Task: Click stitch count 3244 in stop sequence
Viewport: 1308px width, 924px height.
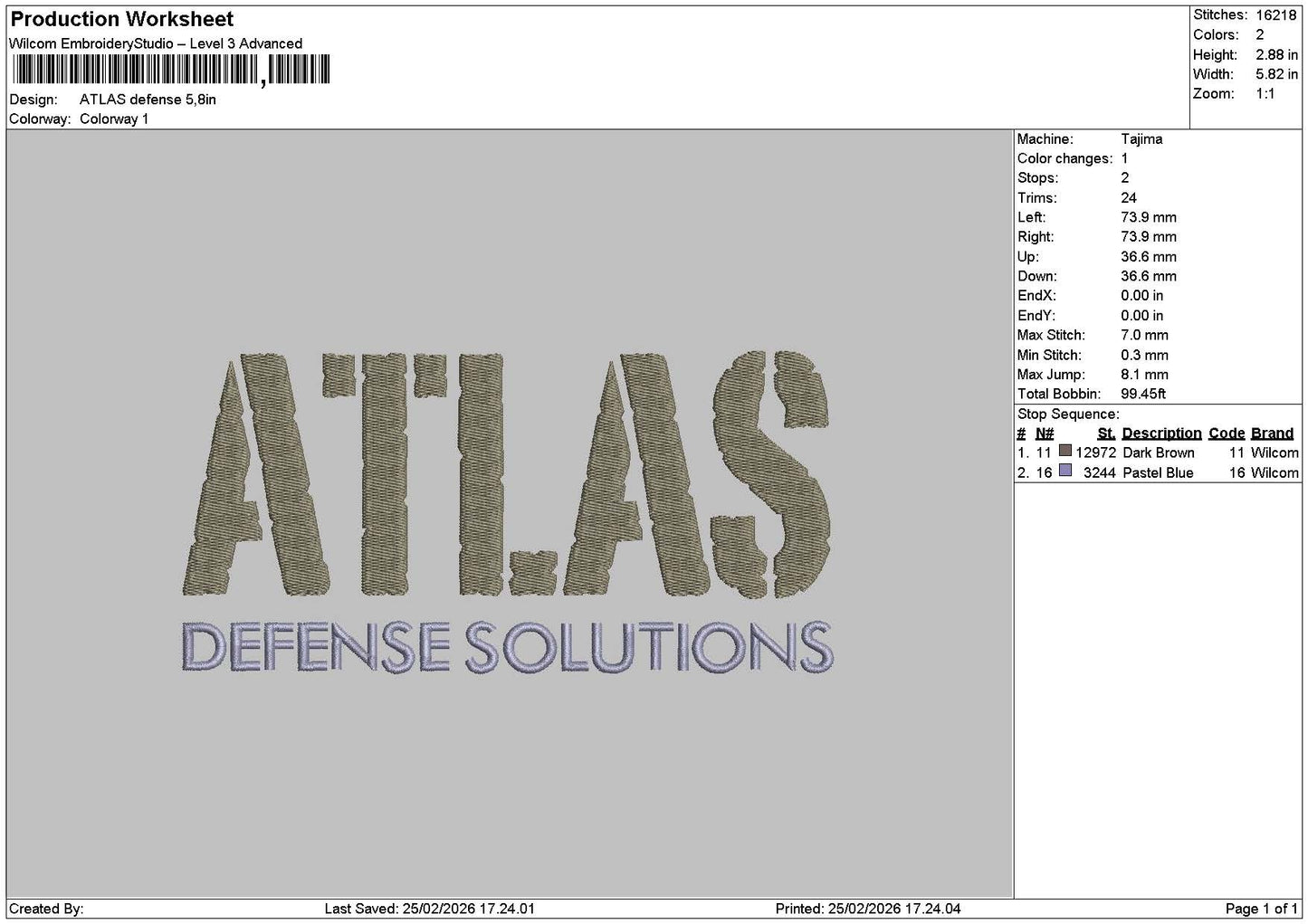Action: pyautogui.click(x=1100, y=472)
